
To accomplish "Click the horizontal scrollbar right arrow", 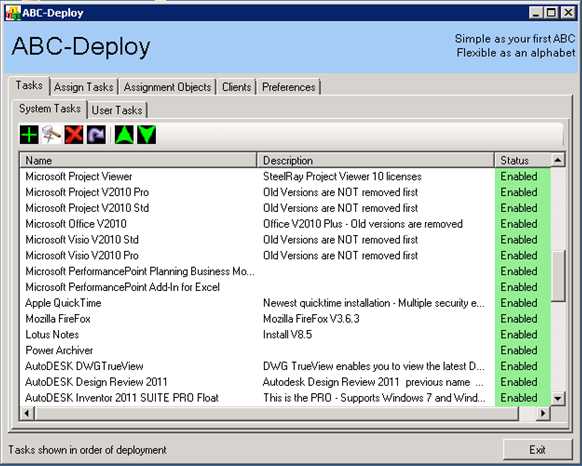I will point(543,413).
